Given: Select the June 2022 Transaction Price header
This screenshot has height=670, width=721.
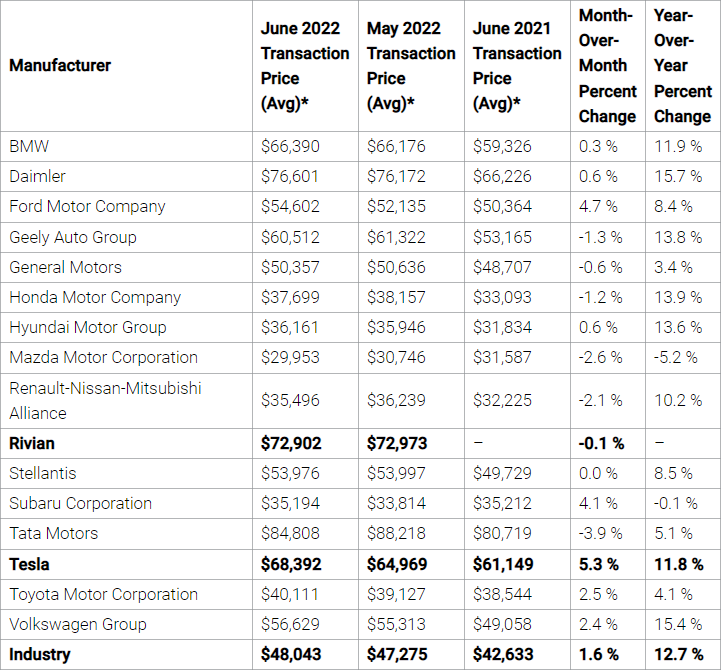Looking at the screenshot, I should [304, 66].
